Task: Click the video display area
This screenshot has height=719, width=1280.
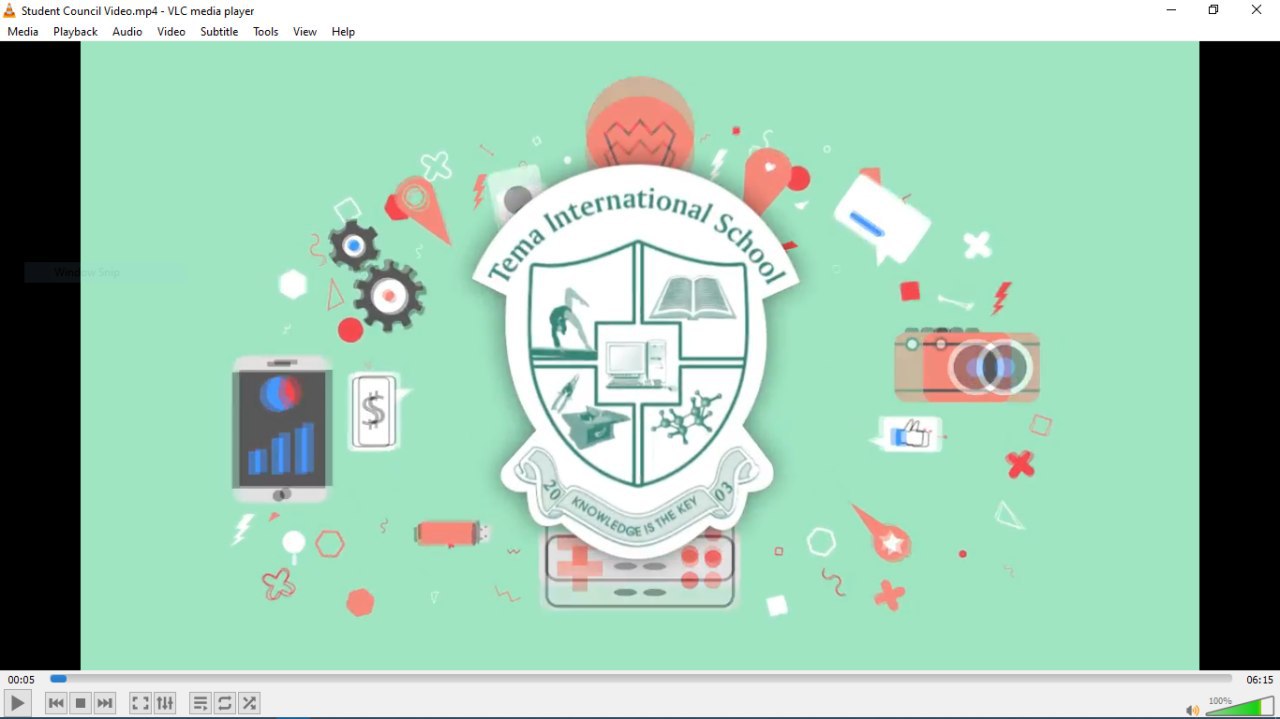Action: [640, 355]
